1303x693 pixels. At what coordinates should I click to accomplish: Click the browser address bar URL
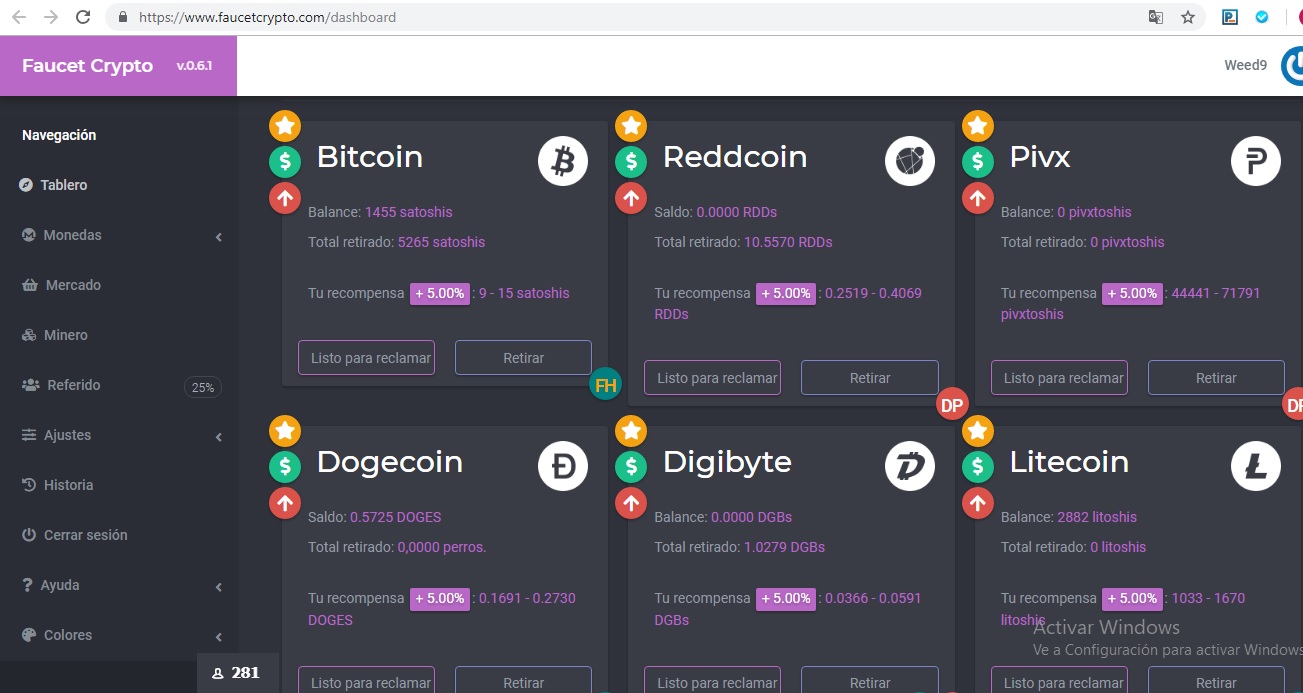267,17
